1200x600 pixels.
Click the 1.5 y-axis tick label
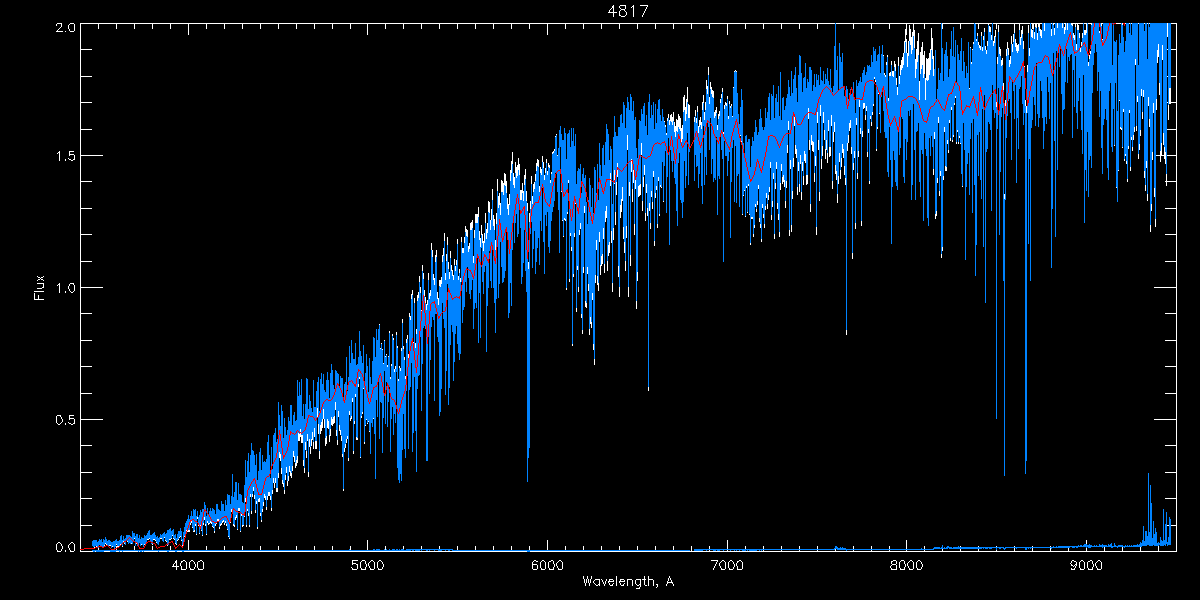[x=64, y=157]
